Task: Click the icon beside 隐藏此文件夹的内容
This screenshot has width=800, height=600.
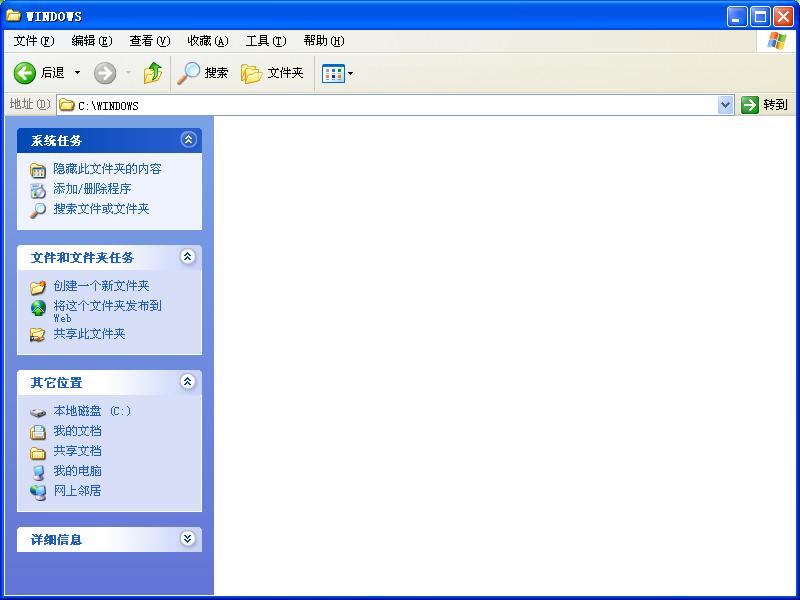Action: [38, 170]
